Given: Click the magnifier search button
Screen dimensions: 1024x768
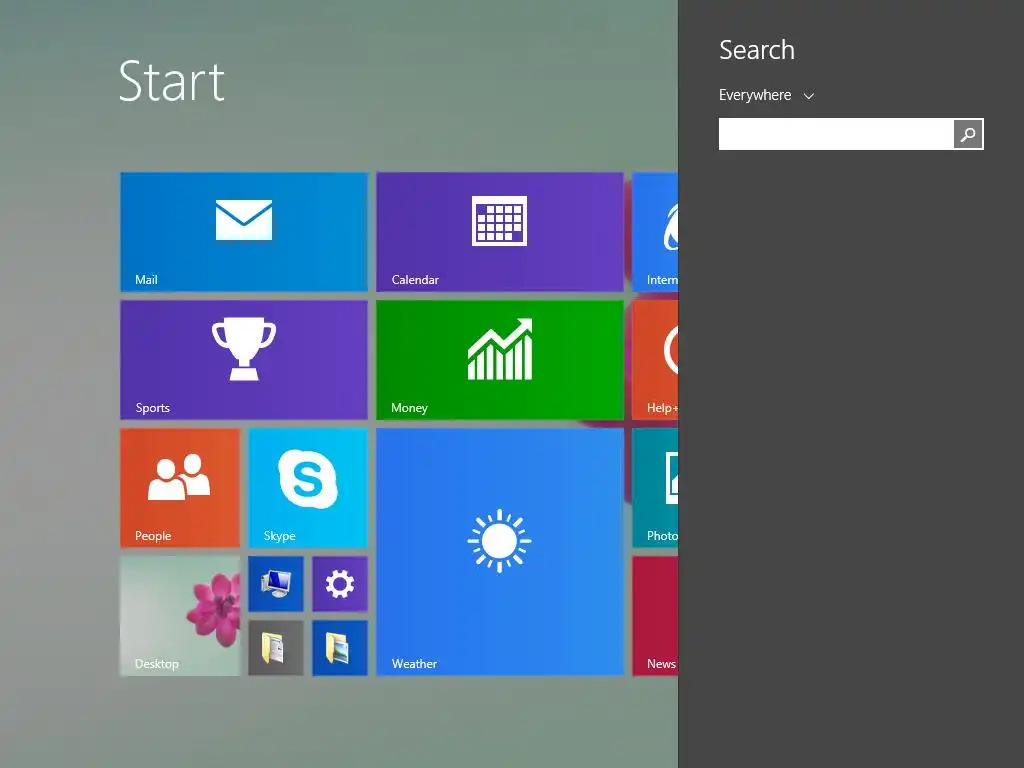Looking at the screenshot, I should tap(968, 134).
